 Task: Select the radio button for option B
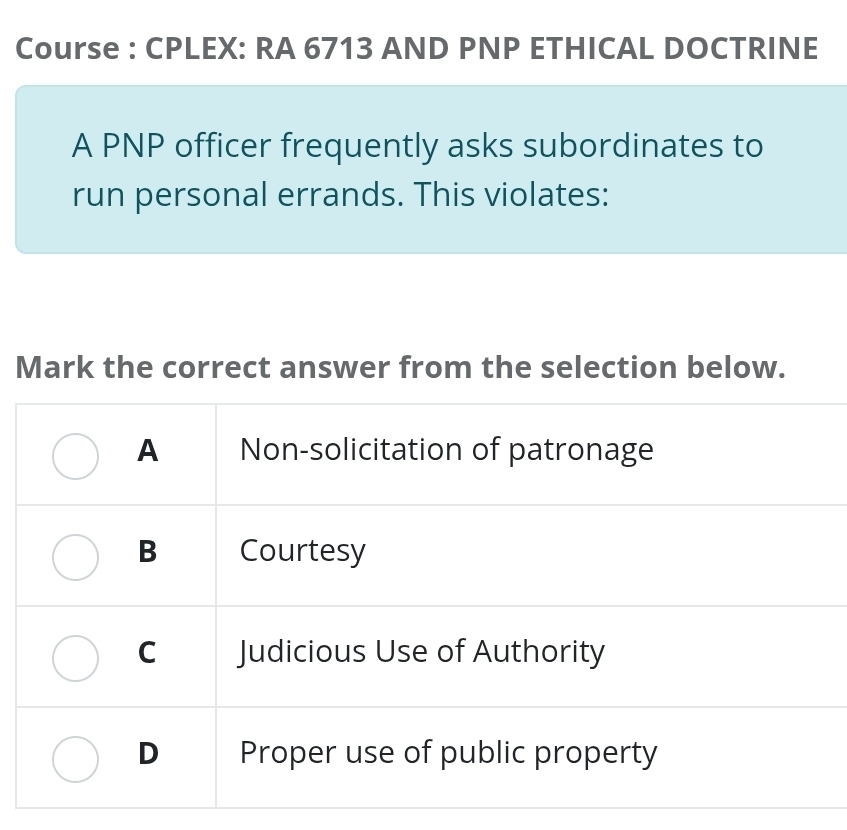[x=75, y=557]
